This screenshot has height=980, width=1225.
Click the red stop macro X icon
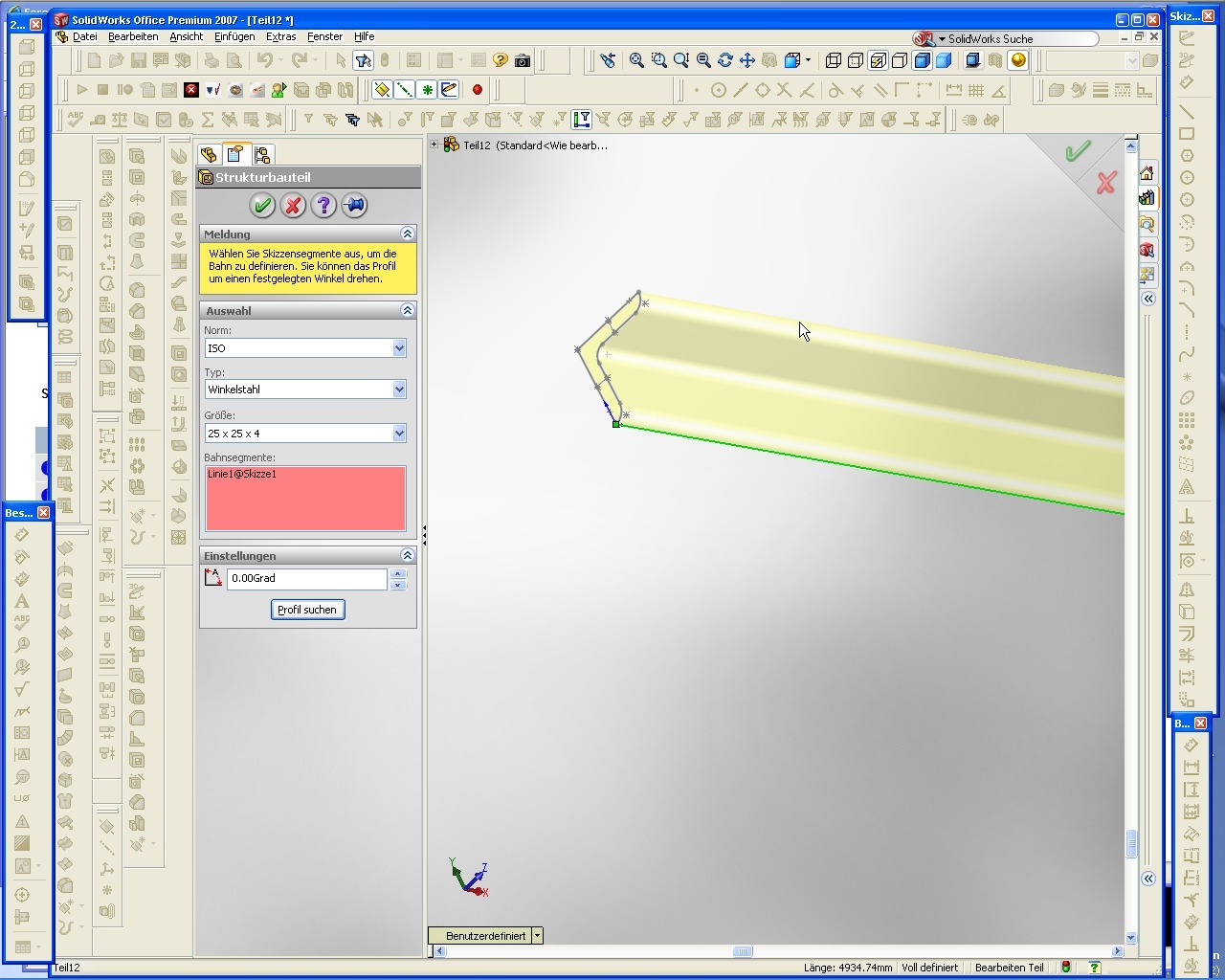pos(191,90)
